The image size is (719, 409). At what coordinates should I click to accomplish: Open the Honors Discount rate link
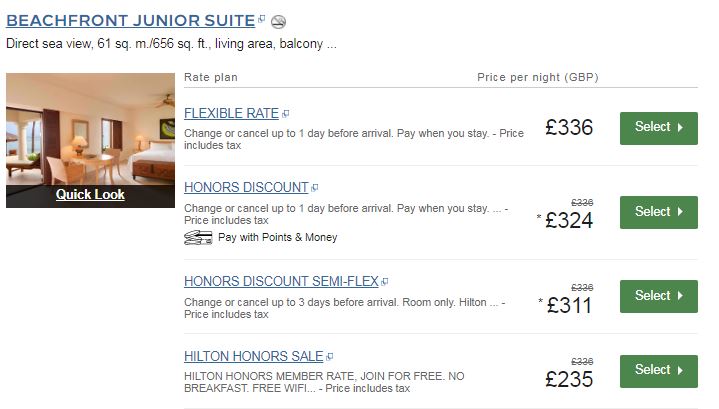(246, 187)
